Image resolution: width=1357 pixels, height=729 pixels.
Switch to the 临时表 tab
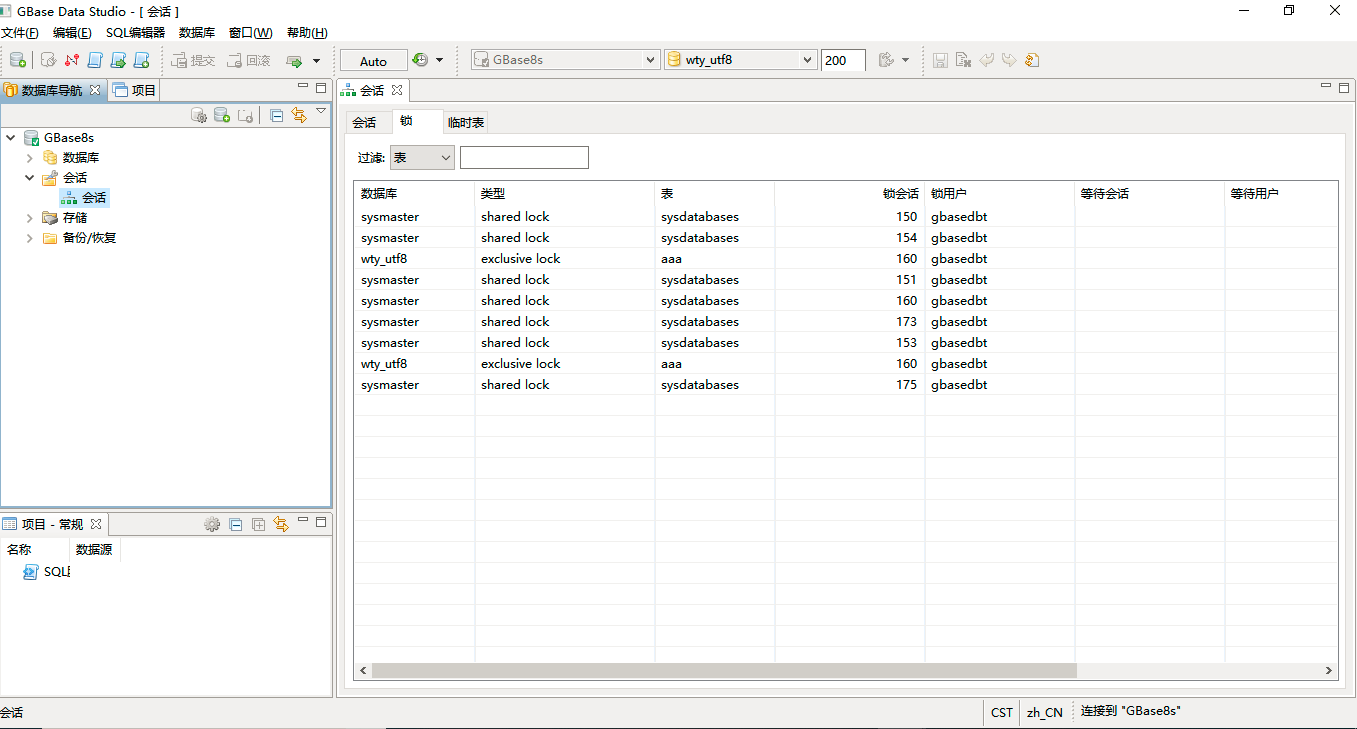pos(466,122)
